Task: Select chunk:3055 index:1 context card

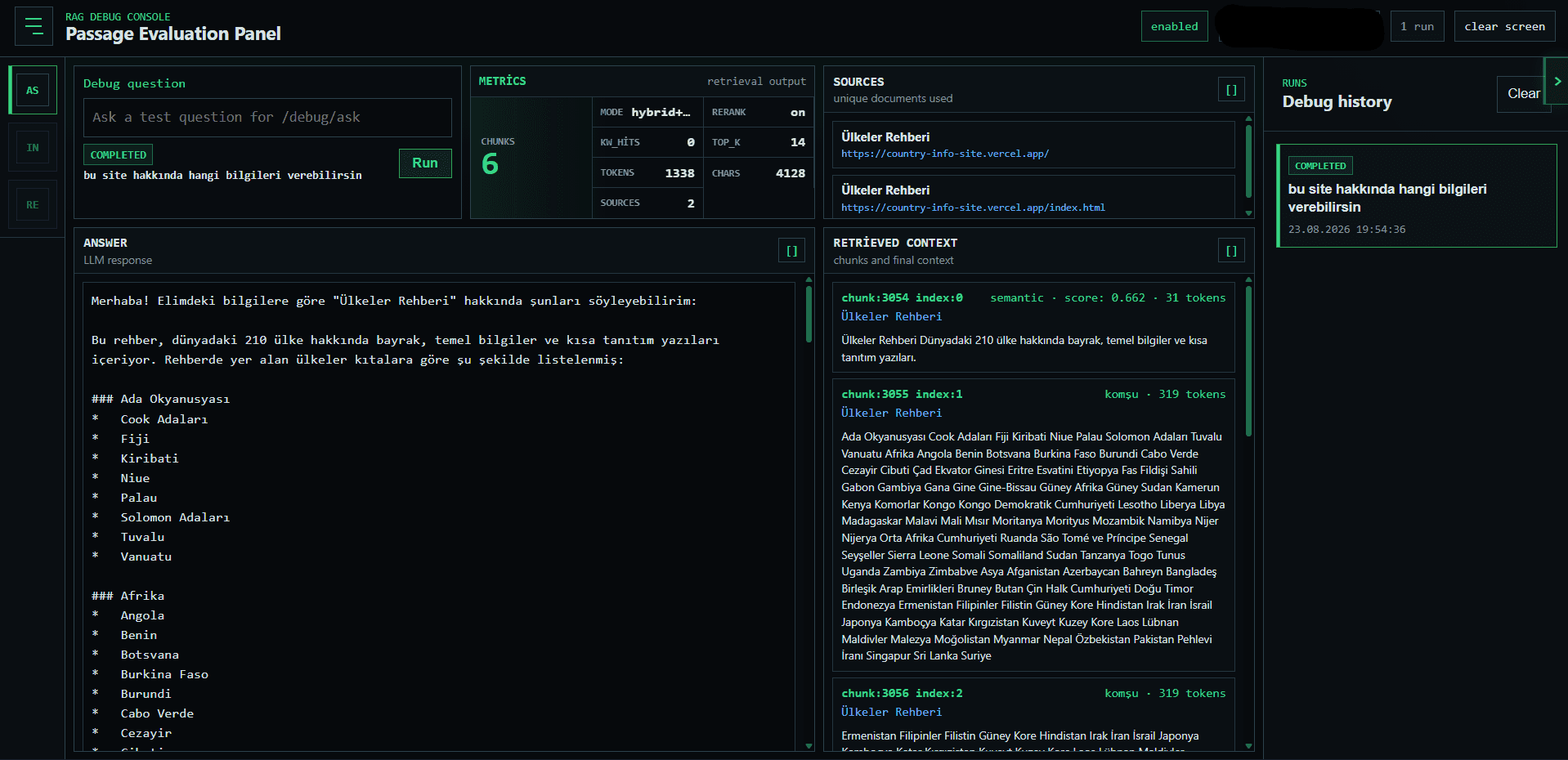Action: [x=1033, y=524]
